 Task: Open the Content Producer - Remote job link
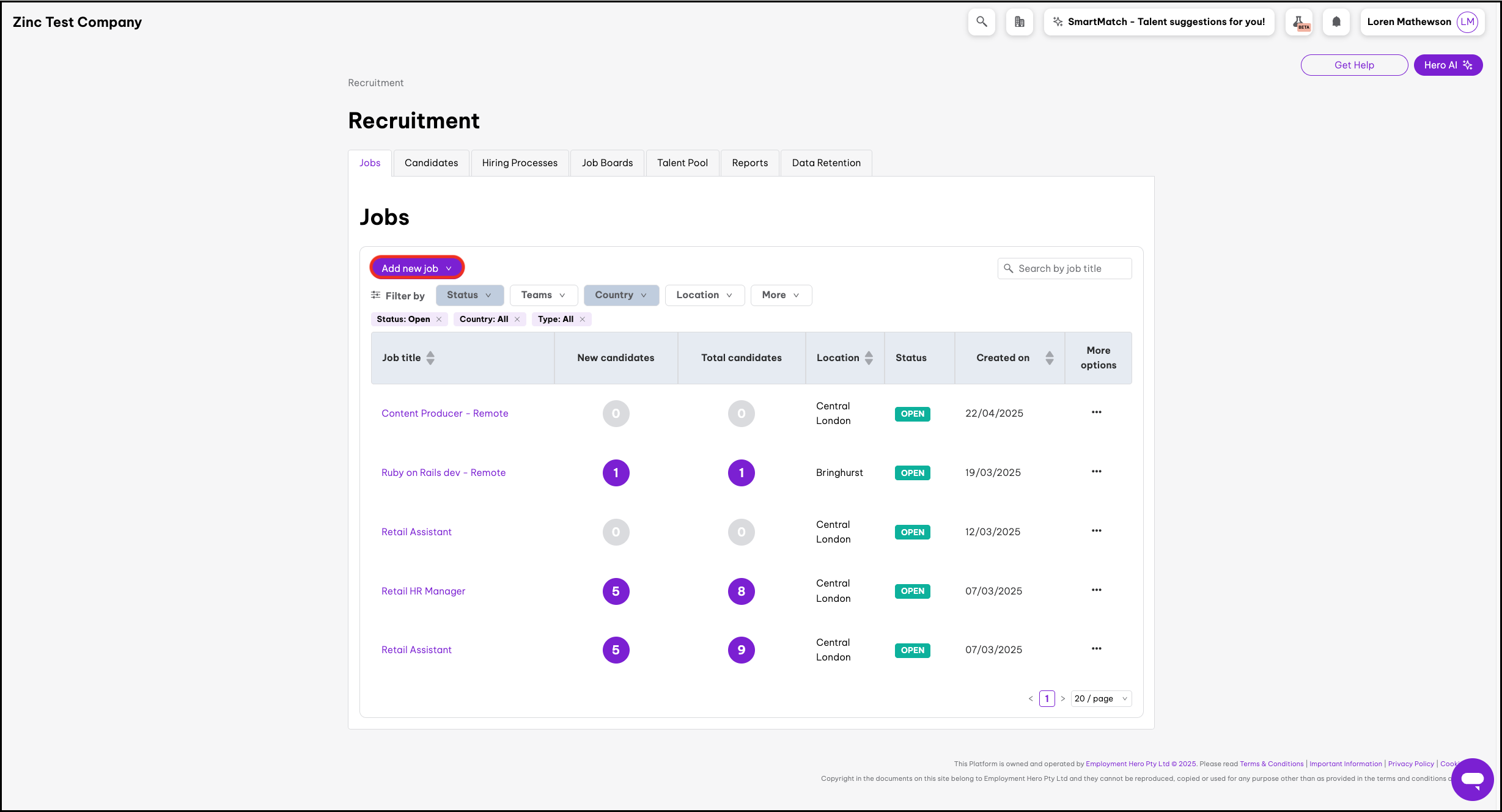[x=444, y=414]
